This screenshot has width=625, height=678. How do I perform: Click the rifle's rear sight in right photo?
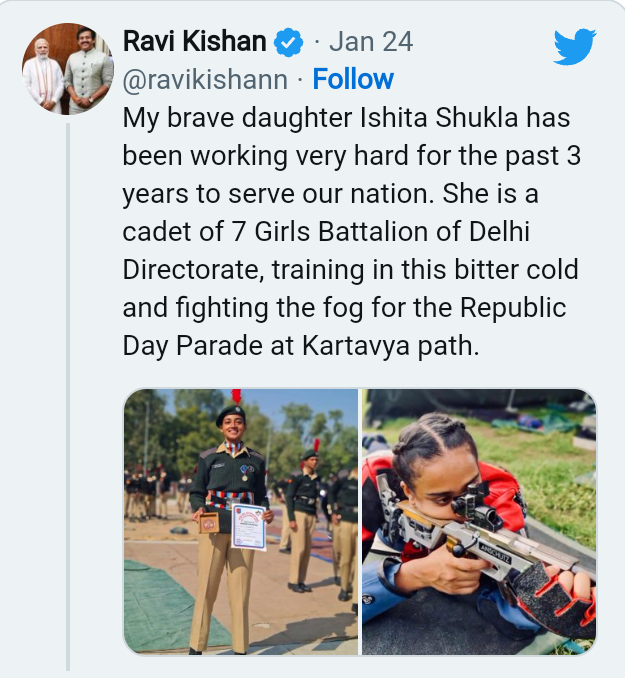click(x=473, y=505)
